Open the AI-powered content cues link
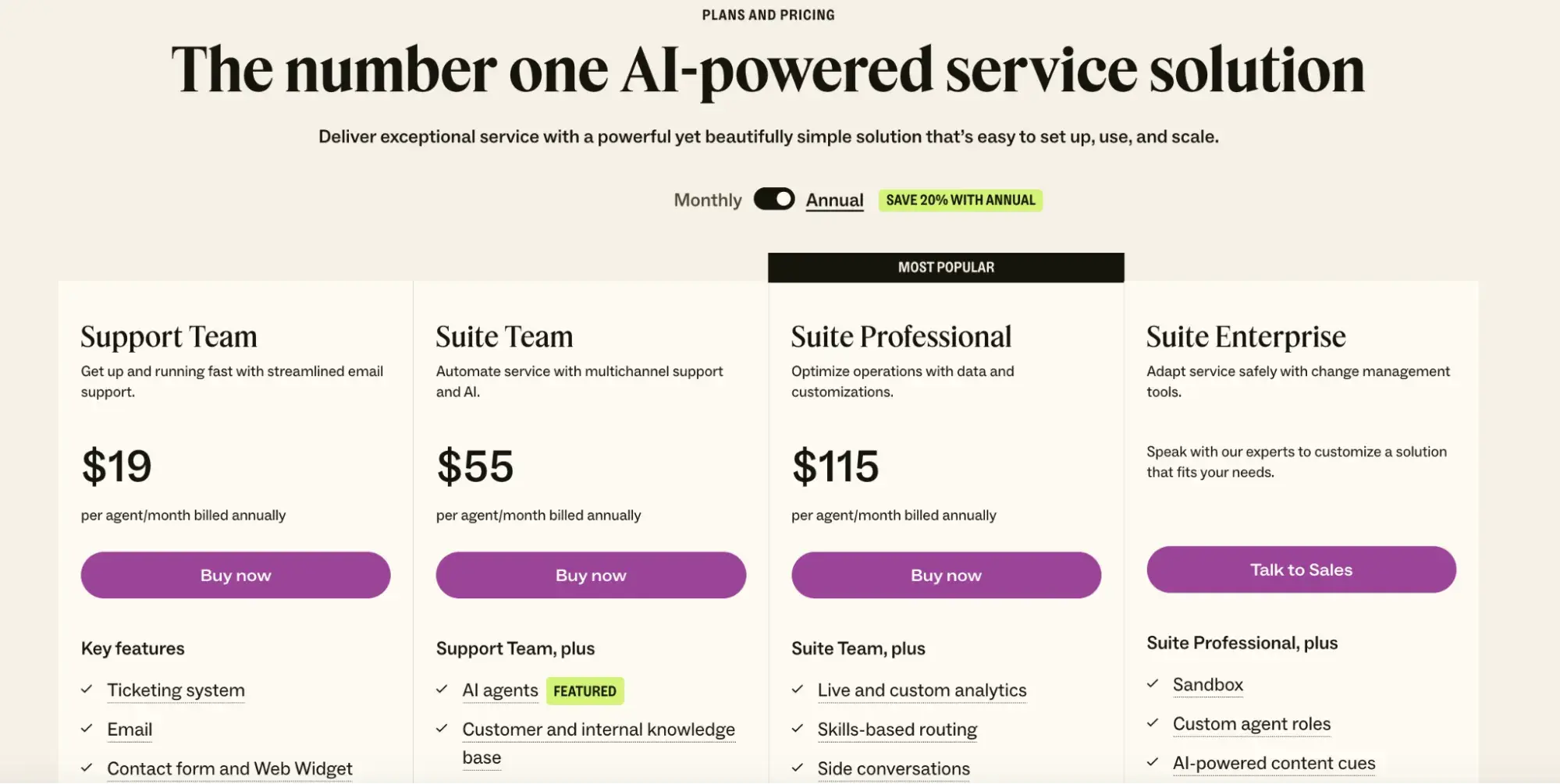The width and height of the screenshot is (1560, 784). 1274,763
